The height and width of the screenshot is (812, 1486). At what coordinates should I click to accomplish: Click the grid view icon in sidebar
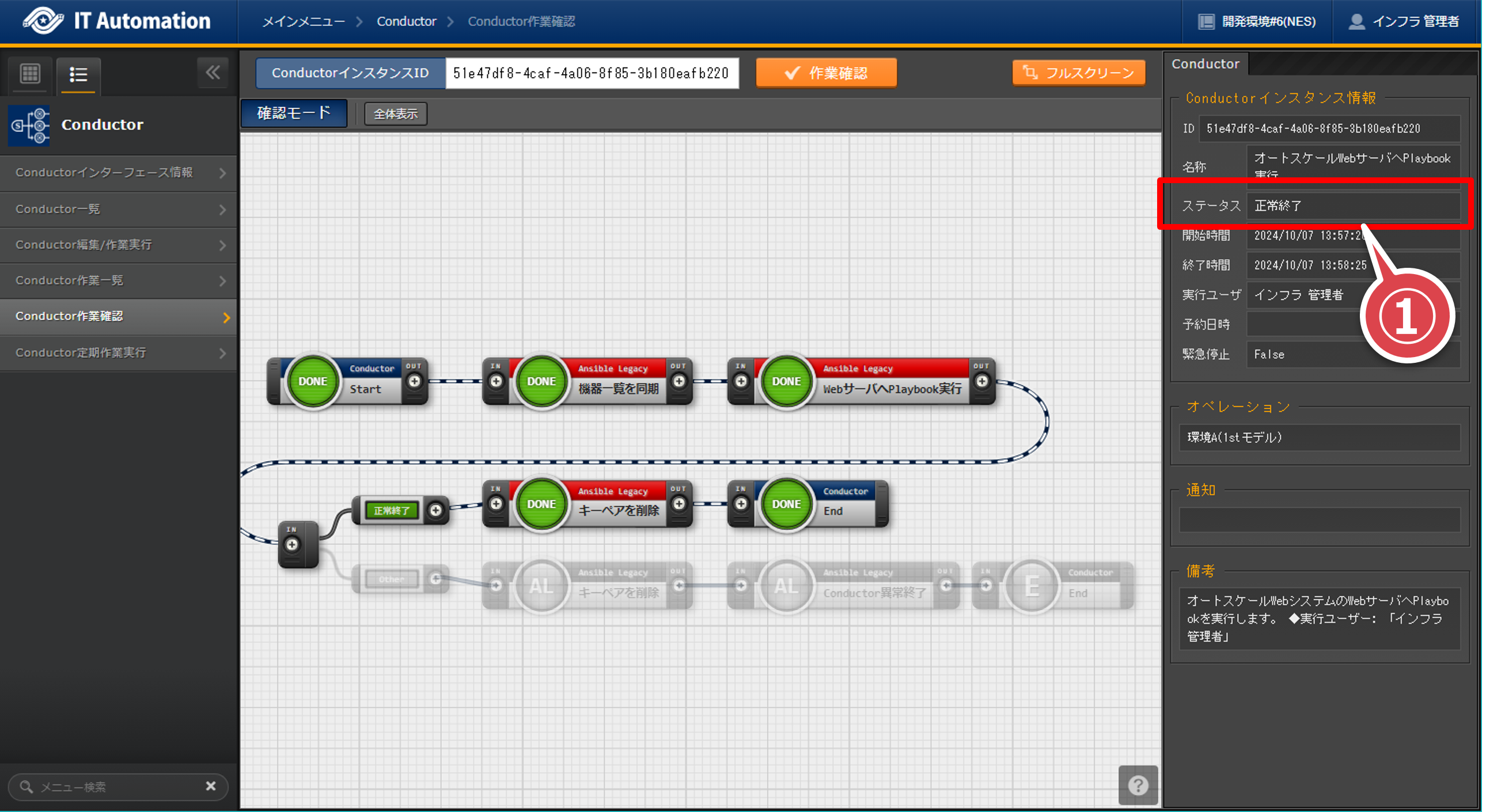[x=30, y=74]
